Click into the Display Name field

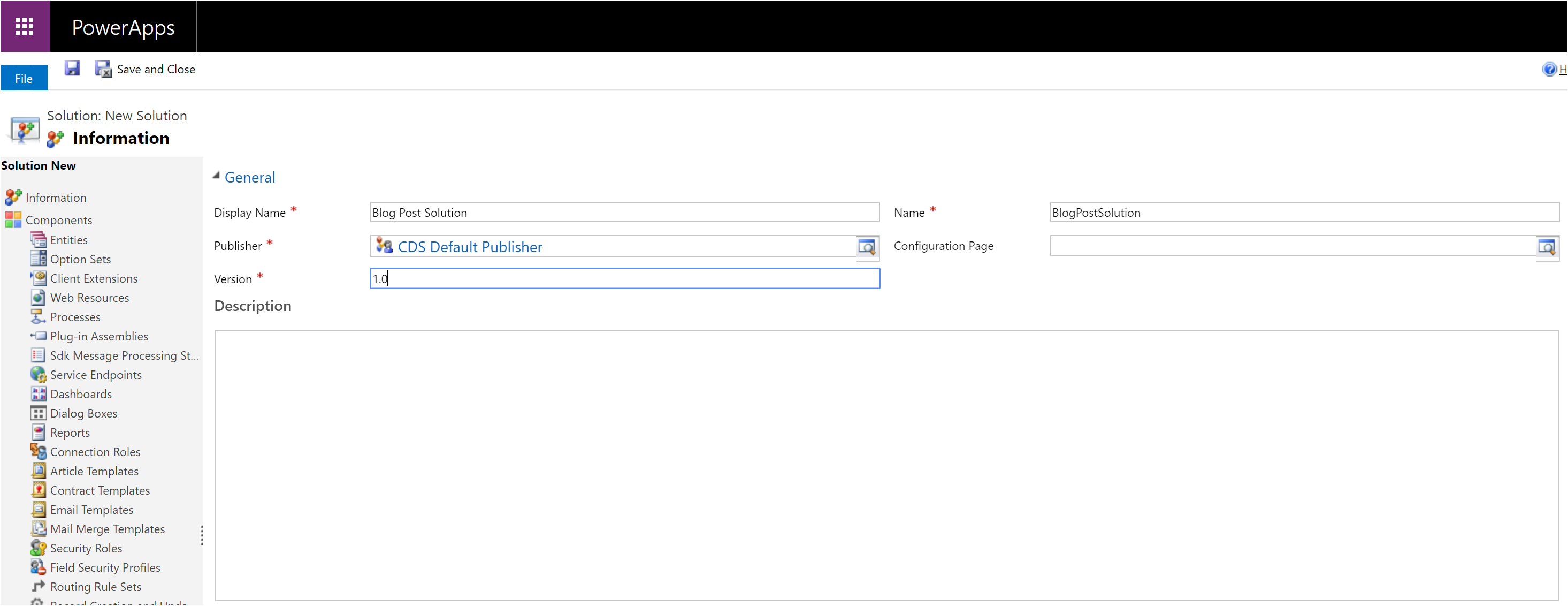pos(624,213)
